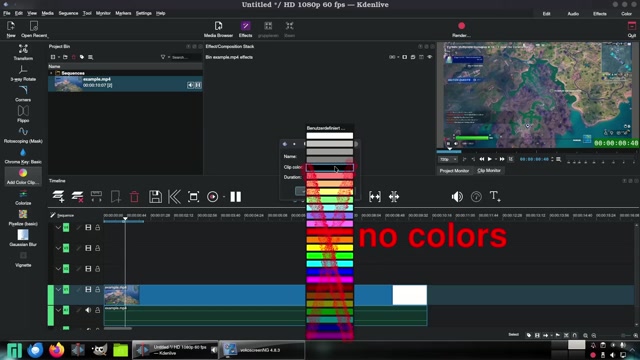The width and height of the screenshot is (640, 360).
Task: Switch to the Clip Monitor tab
Action: point(489,171)
